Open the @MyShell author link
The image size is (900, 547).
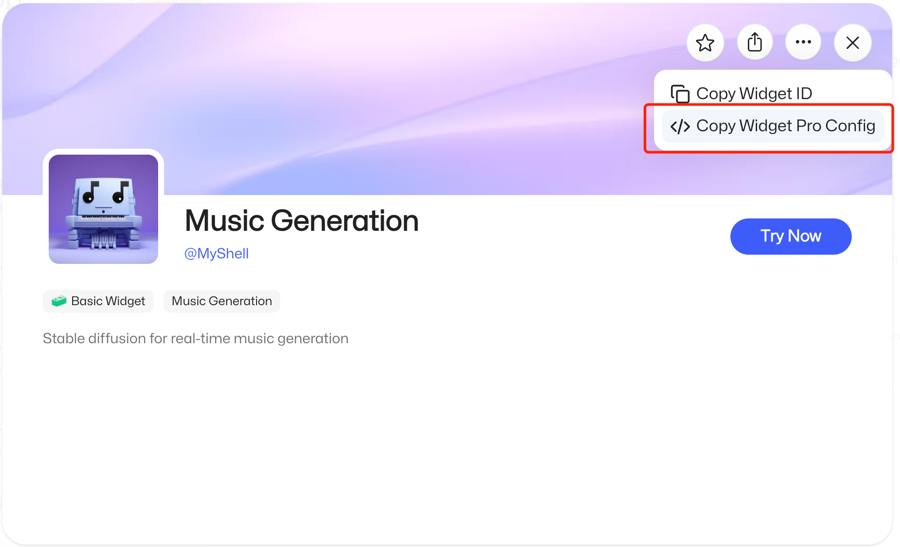(216, 254)
